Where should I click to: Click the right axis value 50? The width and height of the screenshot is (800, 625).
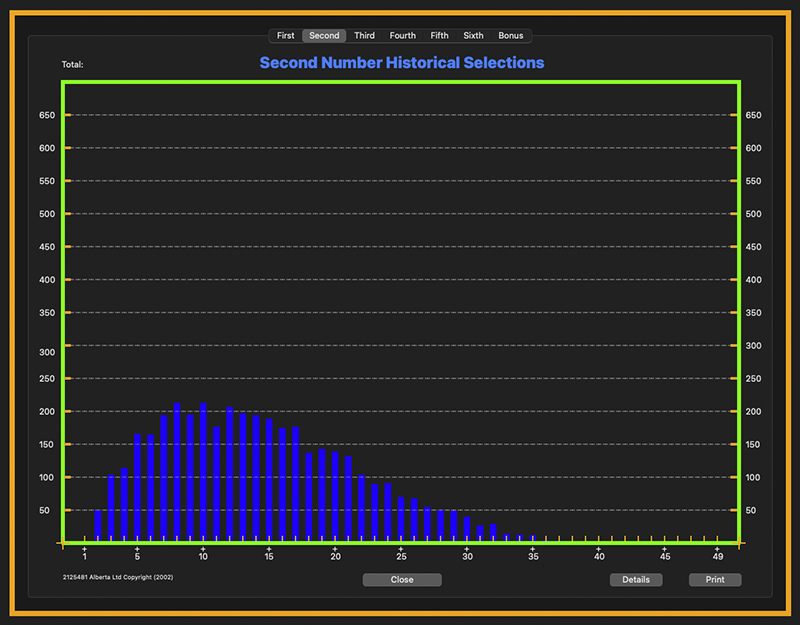click(x=751, y=510)
